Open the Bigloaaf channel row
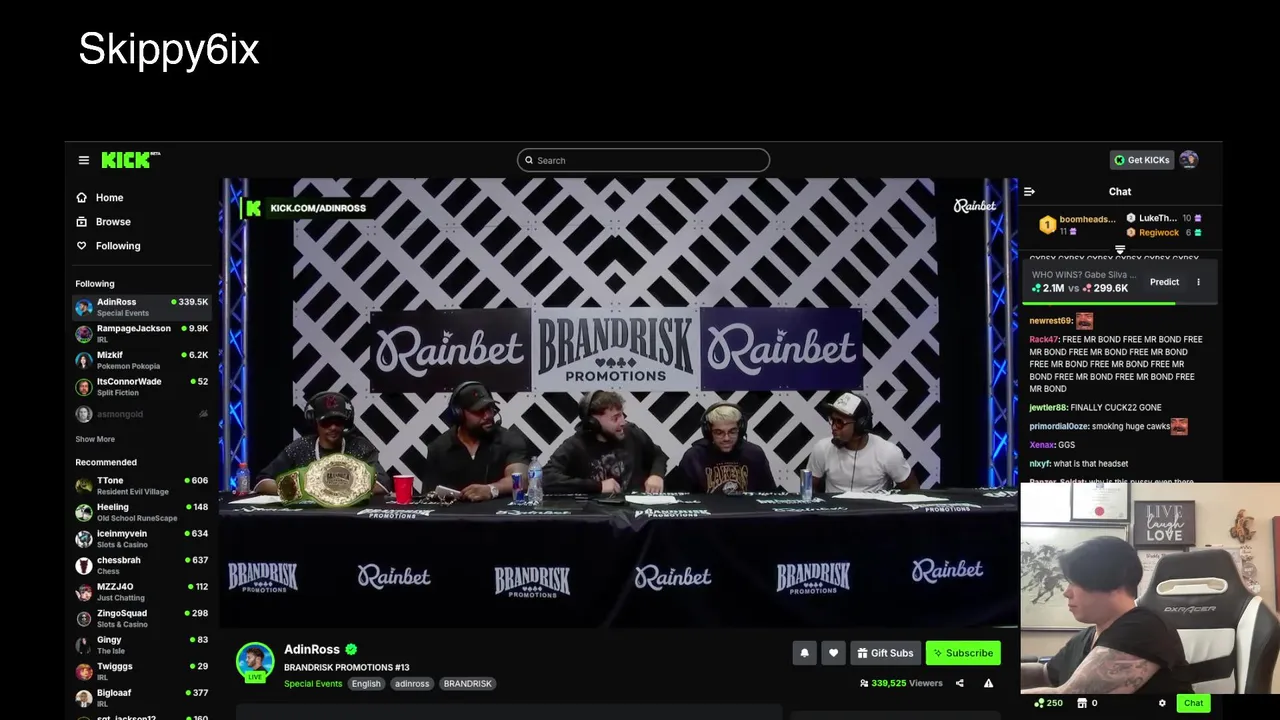The height and width of the screenshot is (720, 1280). (x=142, y=698)
